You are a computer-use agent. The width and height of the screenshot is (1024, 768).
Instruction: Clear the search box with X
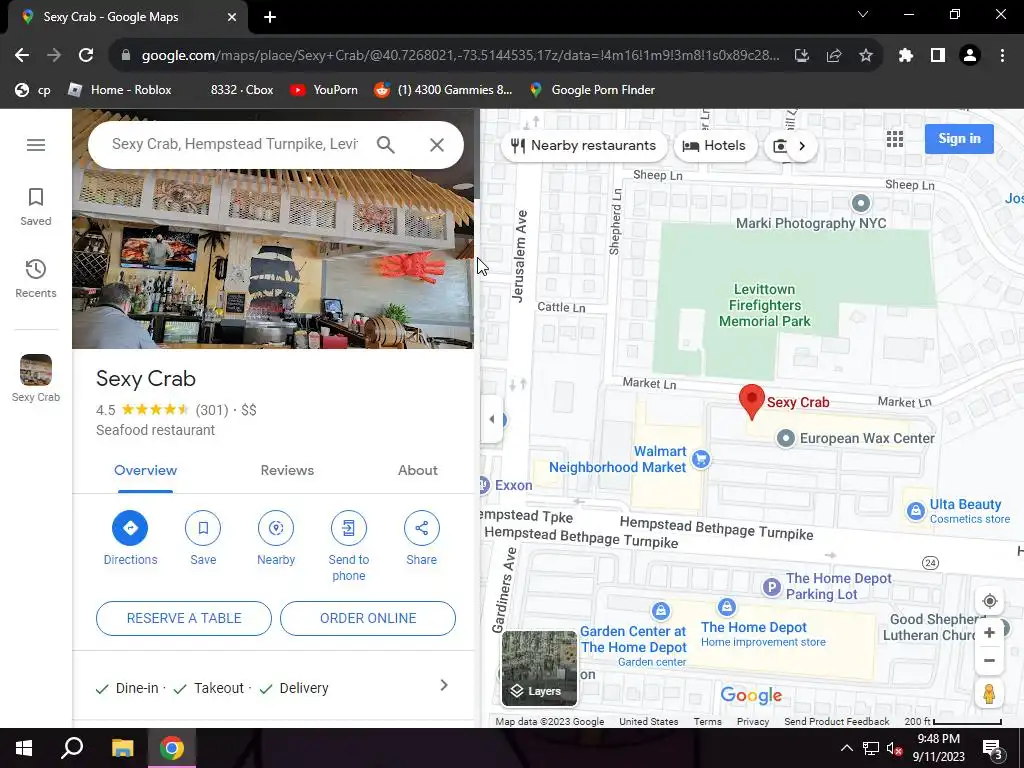pos(437,144)
